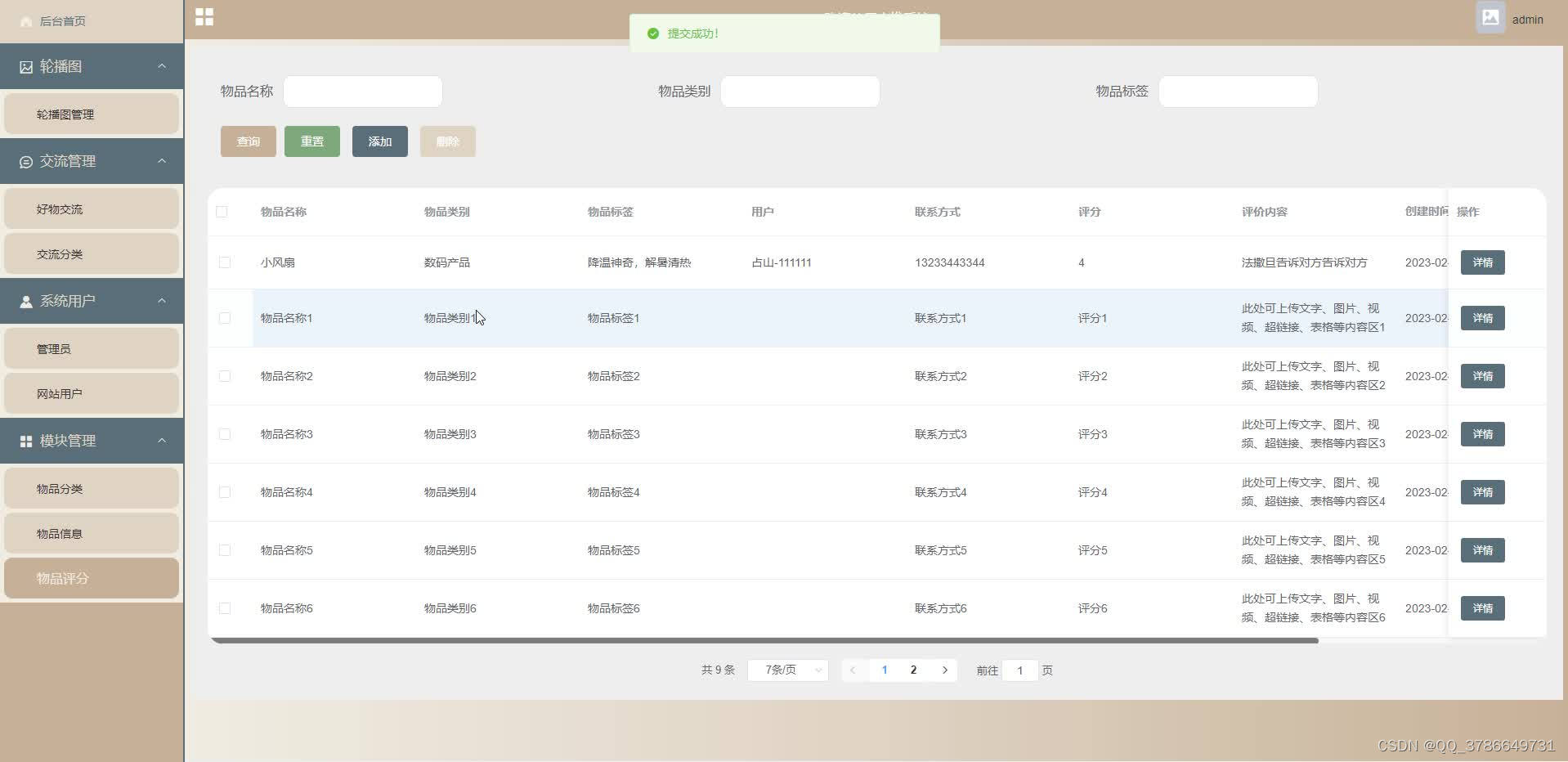This screenshot has width=1568, height=762.
Task: Collapse the 系统用户 section chevron
Action: tap(162, 301)
